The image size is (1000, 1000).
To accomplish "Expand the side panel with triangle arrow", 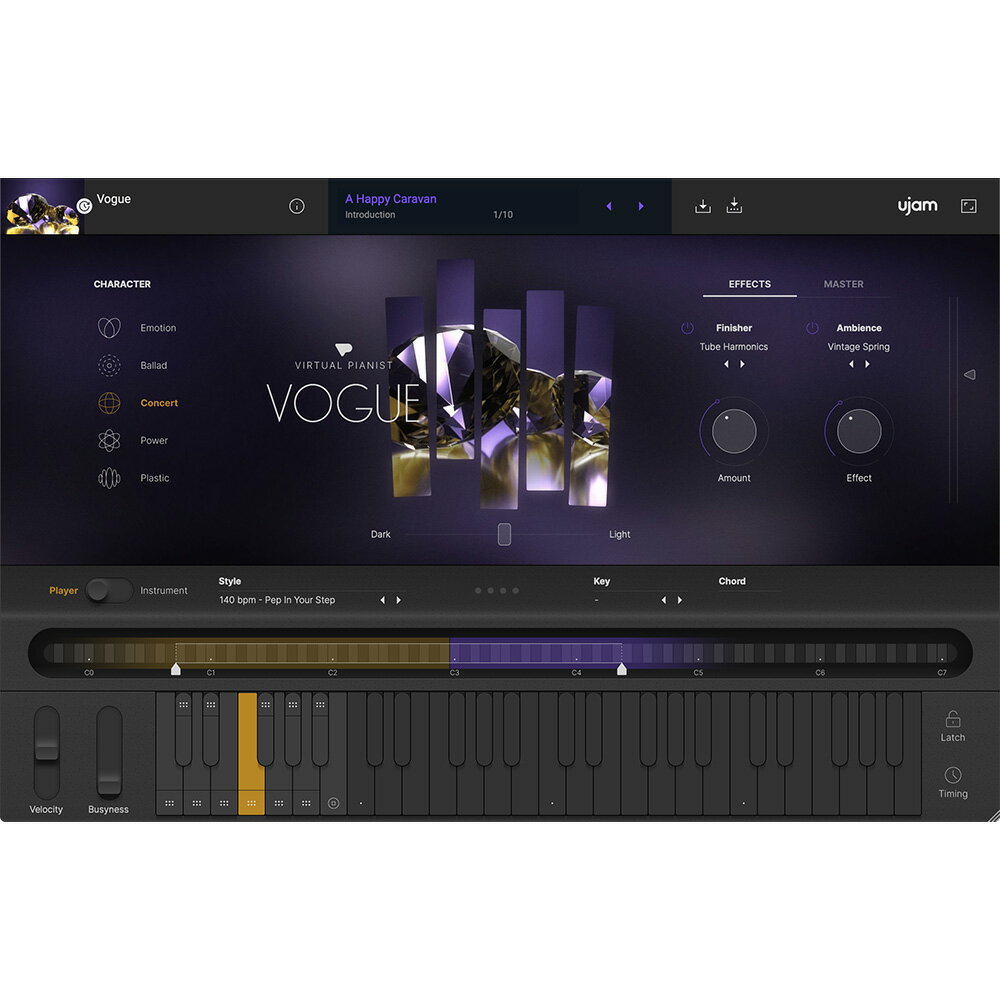I will click(968, 375).
